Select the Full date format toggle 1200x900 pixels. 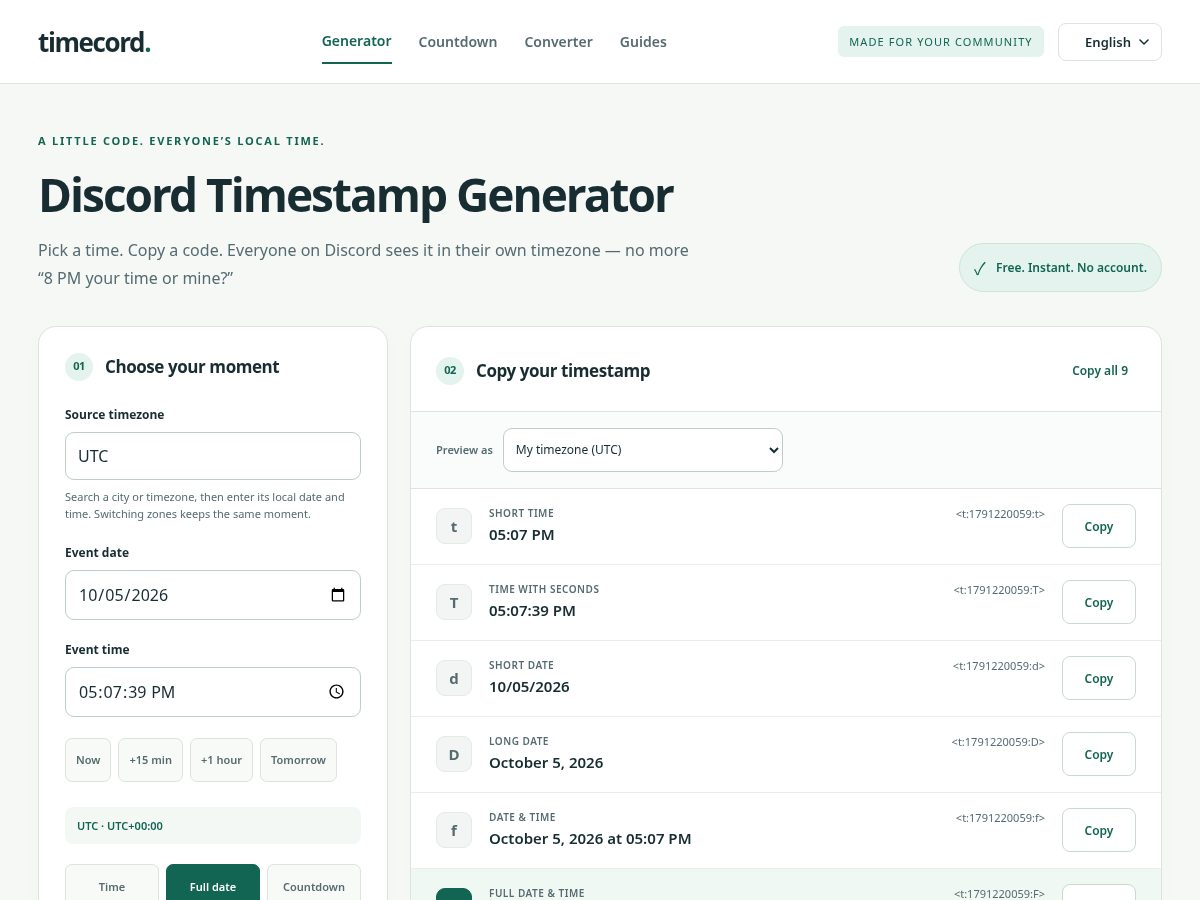tap(213, 882)
